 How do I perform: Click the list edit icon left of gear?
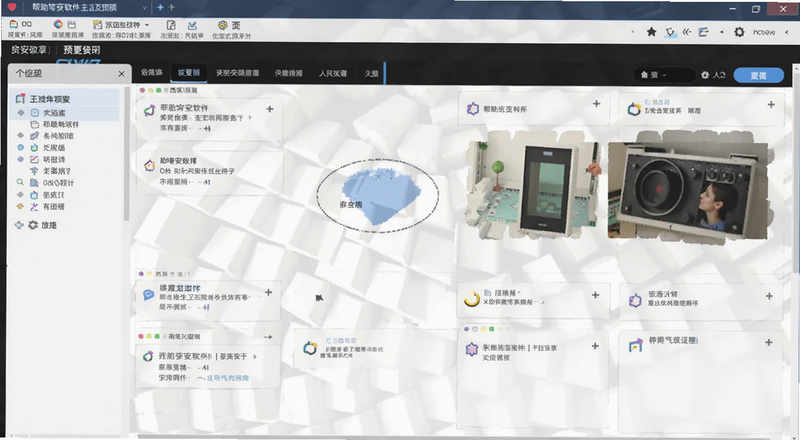[x=704, y=32]
